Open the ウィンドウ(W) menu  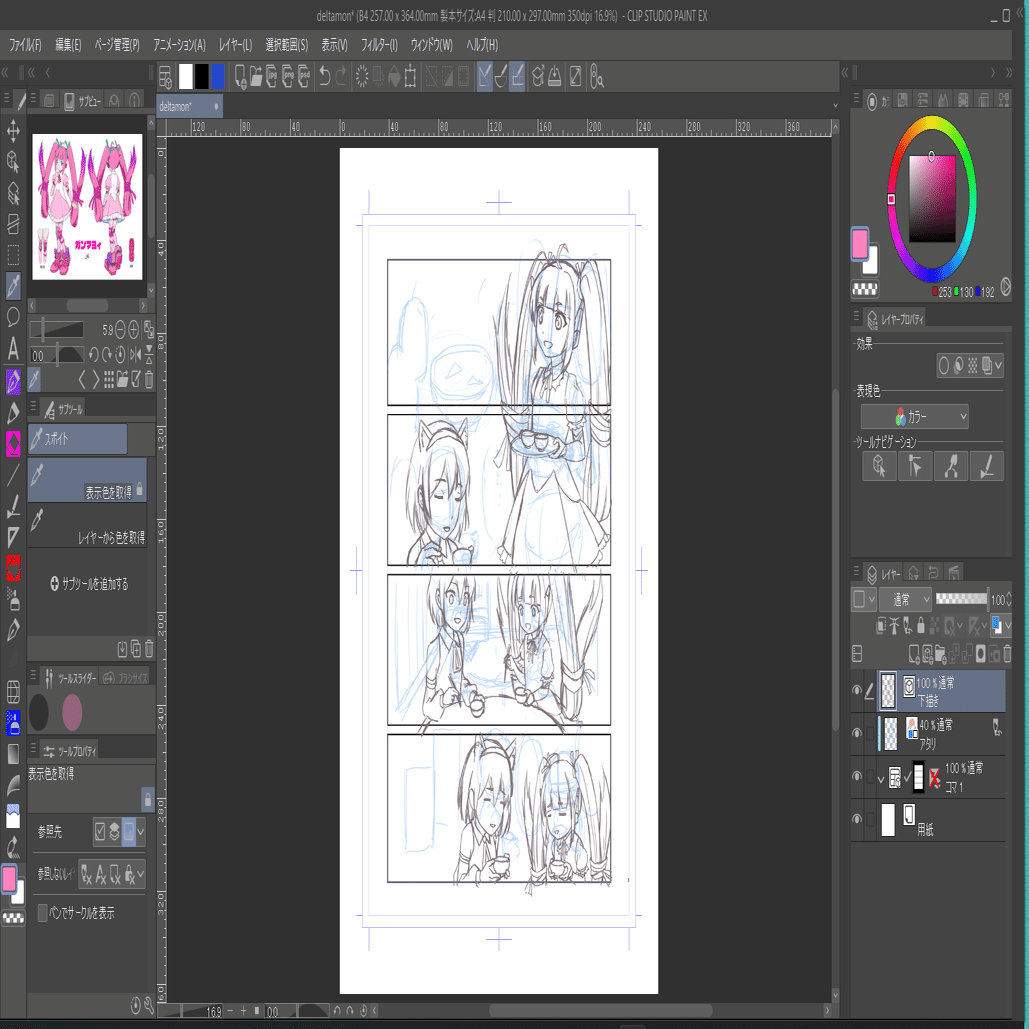point(431,45)
